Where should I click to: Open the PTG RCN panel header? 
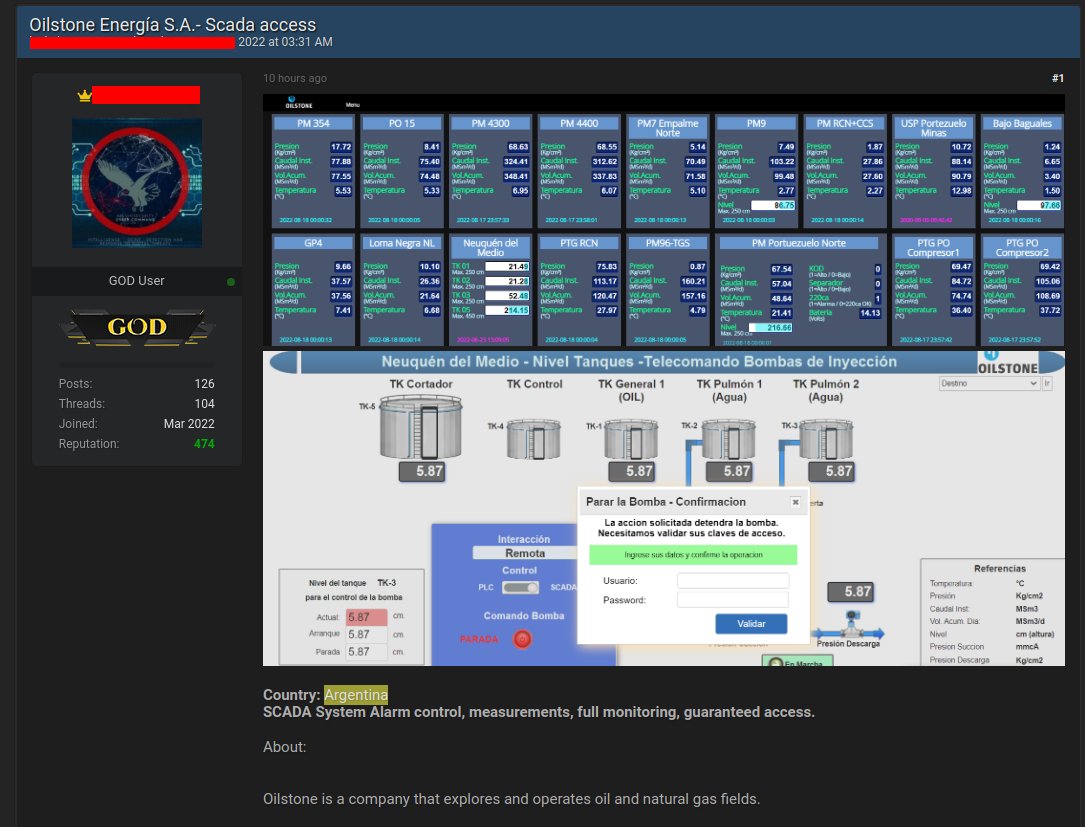coord(578,243)
